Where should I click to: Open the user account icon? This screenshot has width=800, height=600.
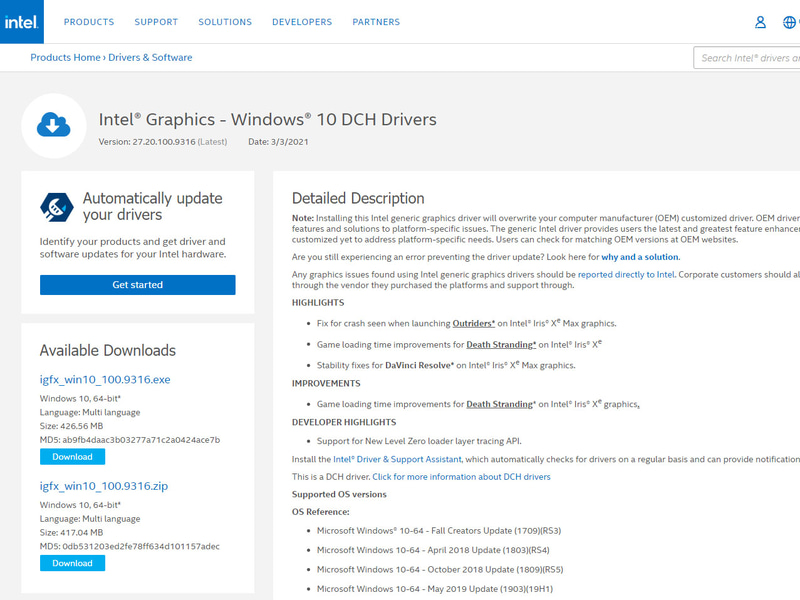(x=760, y=22)
